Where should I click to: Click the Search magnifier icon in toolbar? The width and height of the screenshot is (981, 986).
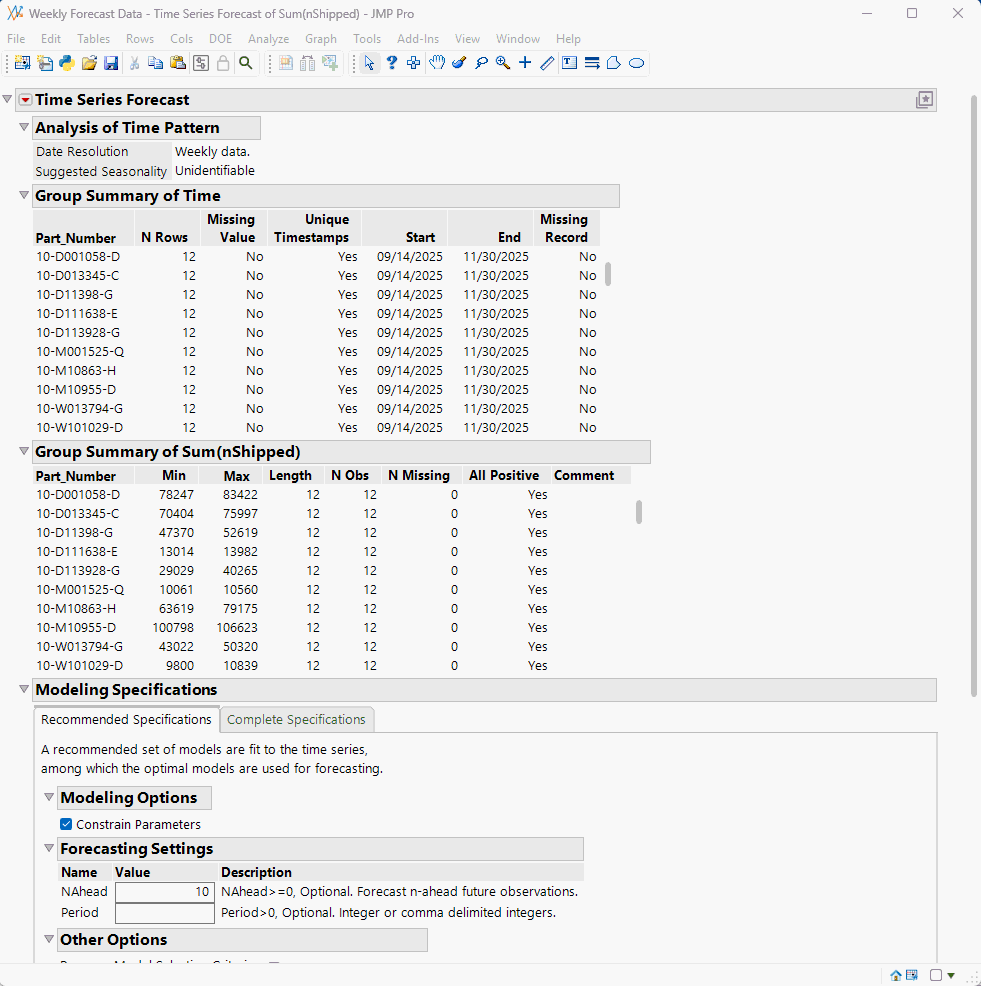(245, 63)
